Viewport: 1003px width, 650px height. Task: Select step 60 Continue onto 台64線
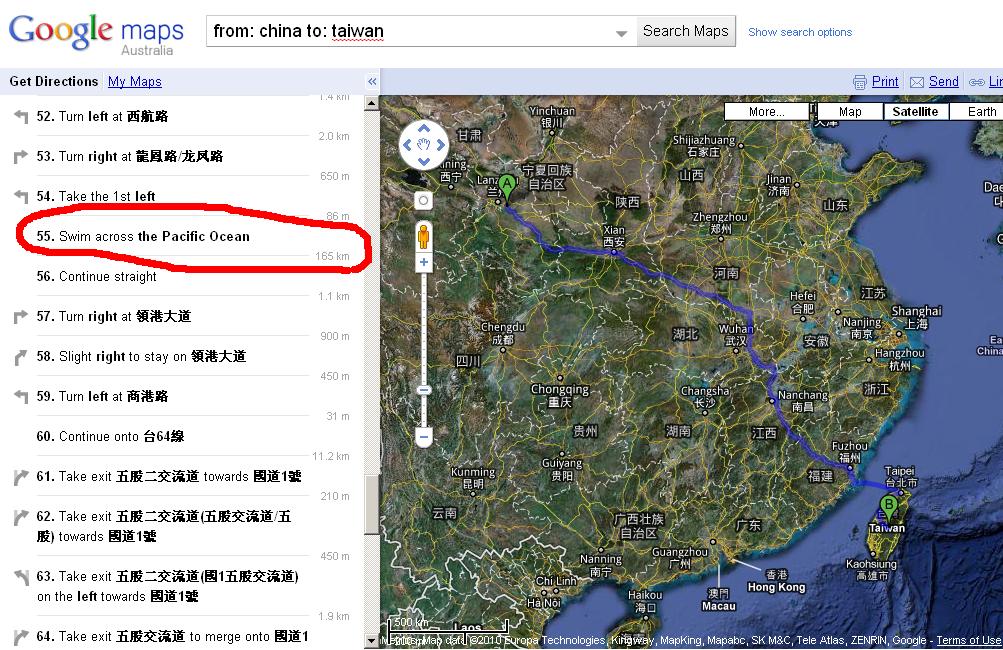click(x=110, y=436)
